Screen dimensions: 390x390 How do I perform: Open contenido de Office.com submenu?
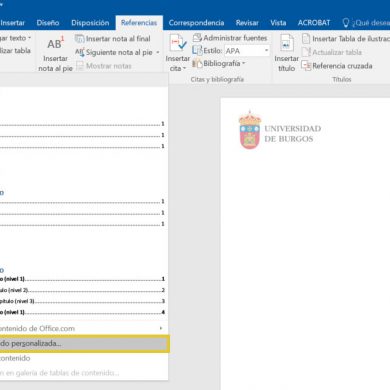click(x=83, y=328)
